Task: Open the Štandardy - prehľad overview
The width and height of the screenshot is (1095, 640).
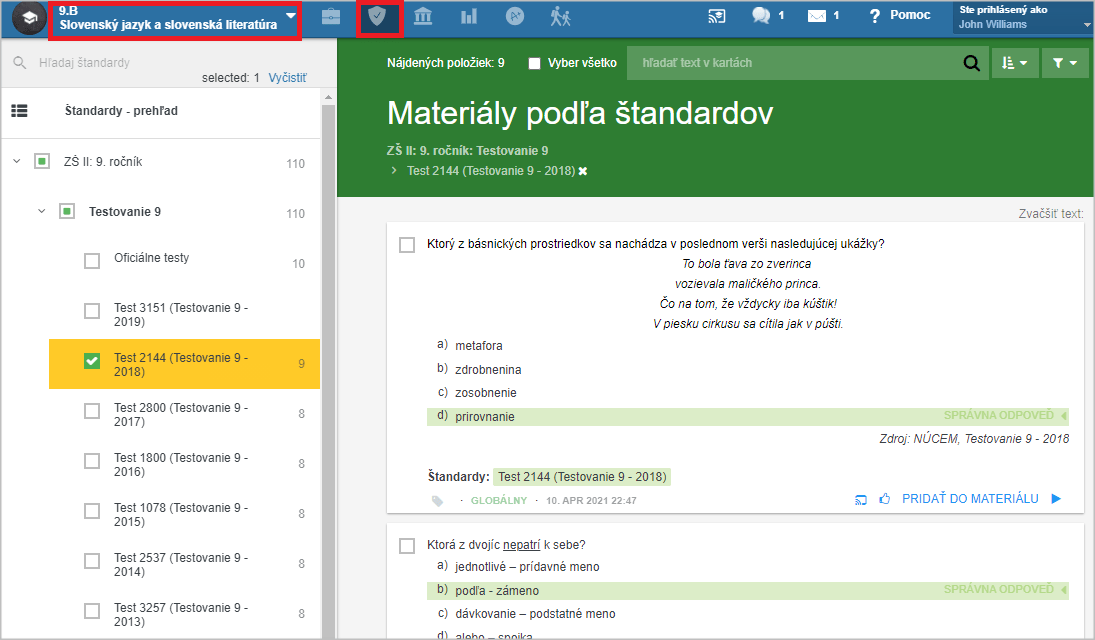Action: 121,110
